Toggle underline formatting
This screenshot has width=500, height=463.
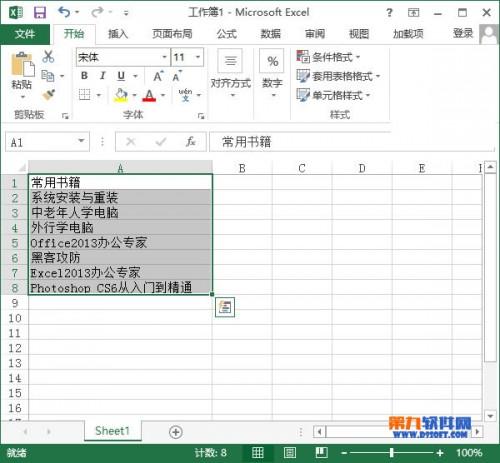[121, 76]
